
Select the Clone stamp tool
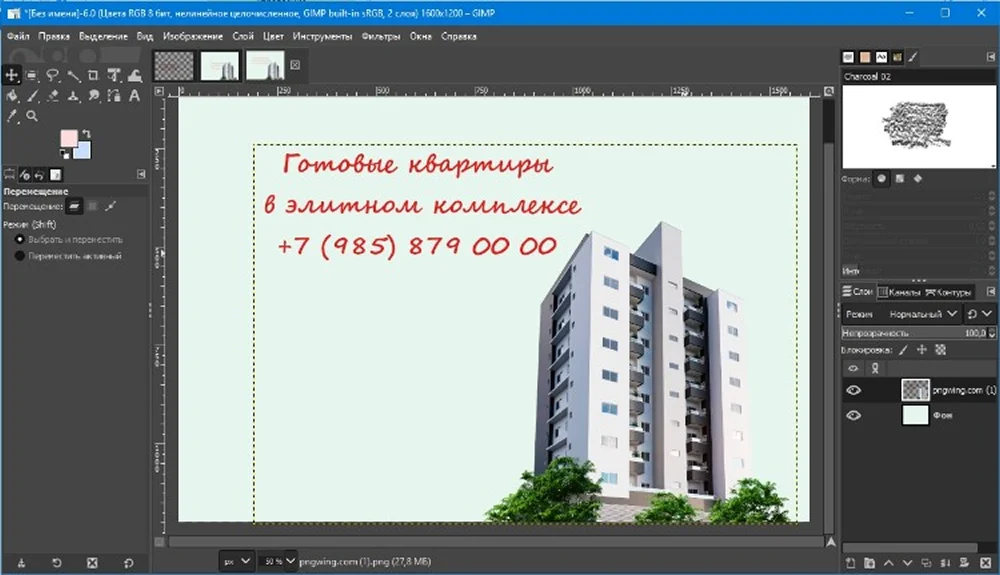(73, 96)
